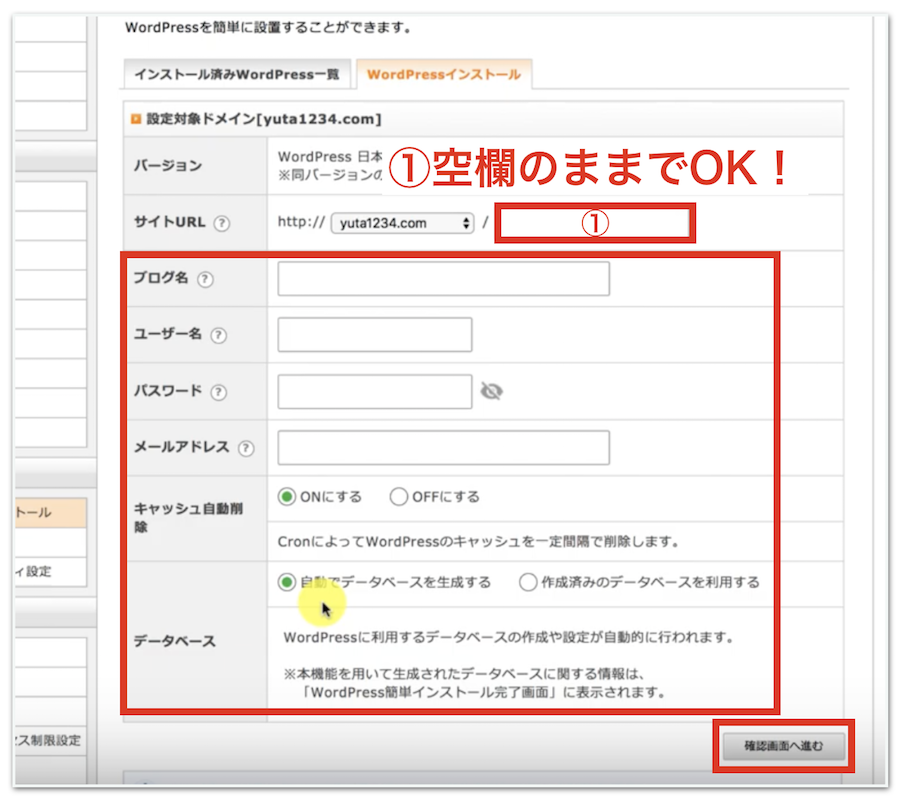Click the help icon beside パスワード
900x801 pixels.
[x=218, y=392]
